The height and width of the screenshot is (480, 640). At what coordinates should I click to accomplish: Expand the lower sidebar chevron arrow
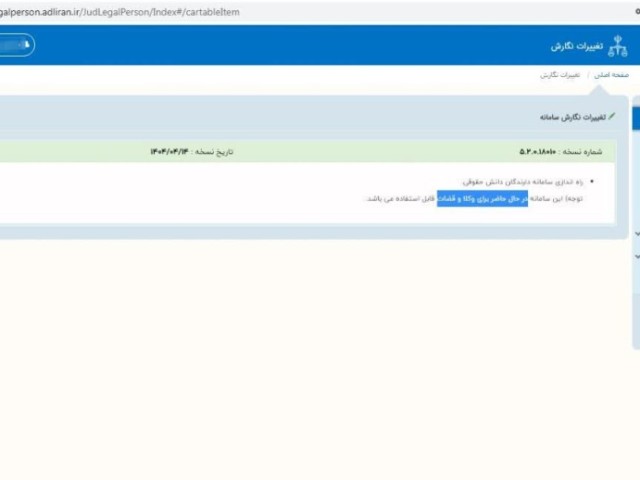tap(637, 256)
